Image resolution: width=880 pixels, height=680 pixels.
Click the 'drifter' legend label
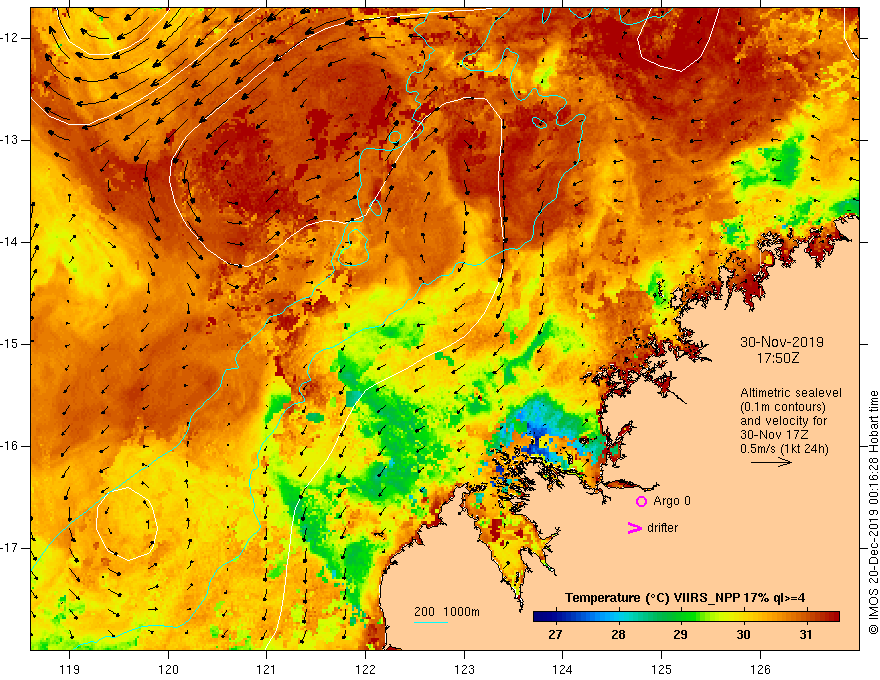pos(662,528)
